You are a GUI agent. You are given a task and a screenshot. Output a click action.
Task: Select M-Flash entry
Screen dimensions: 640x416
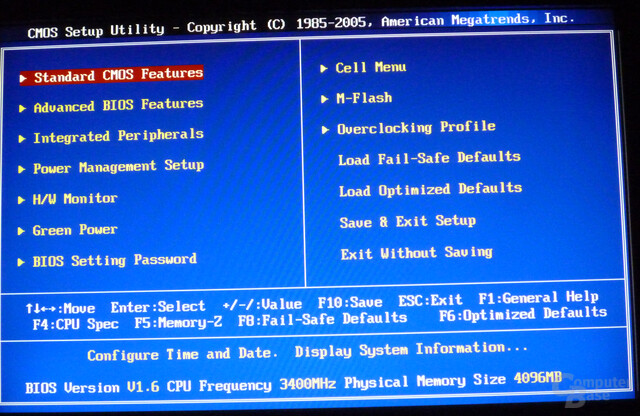(x=364, y=98)
